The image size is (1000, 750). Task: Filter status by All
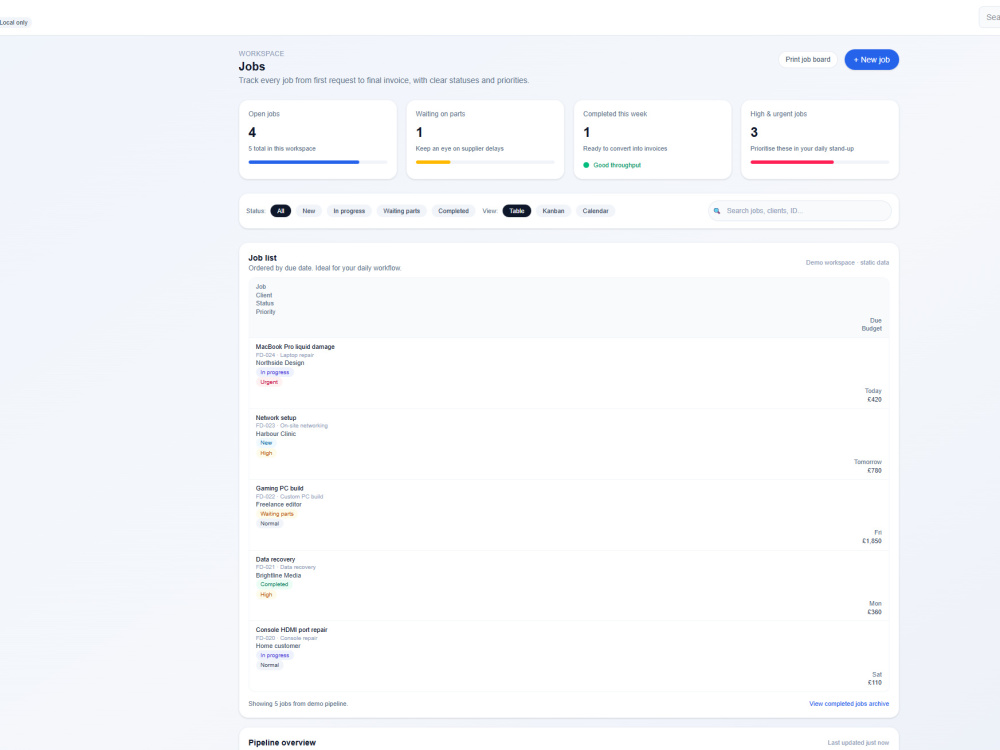(x=281, y=211)
